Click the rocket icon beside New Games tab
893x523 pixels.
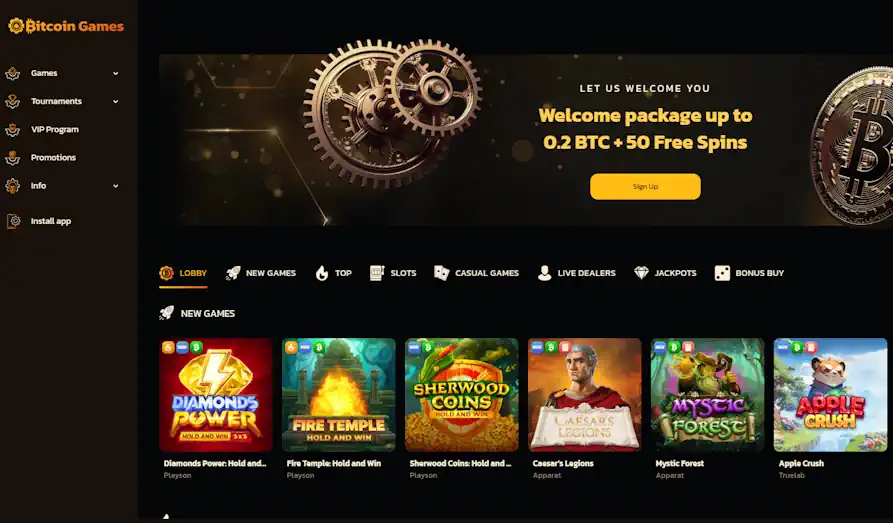click(233, 273)
